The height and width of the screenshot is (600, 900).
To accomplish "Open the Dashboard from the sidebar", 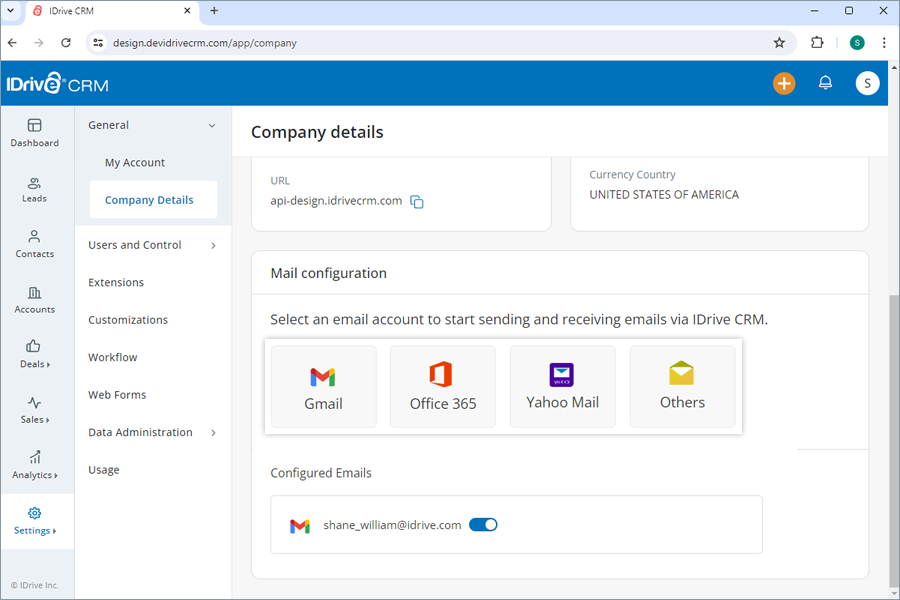I will pyautogui.click(x=36, y=133).
